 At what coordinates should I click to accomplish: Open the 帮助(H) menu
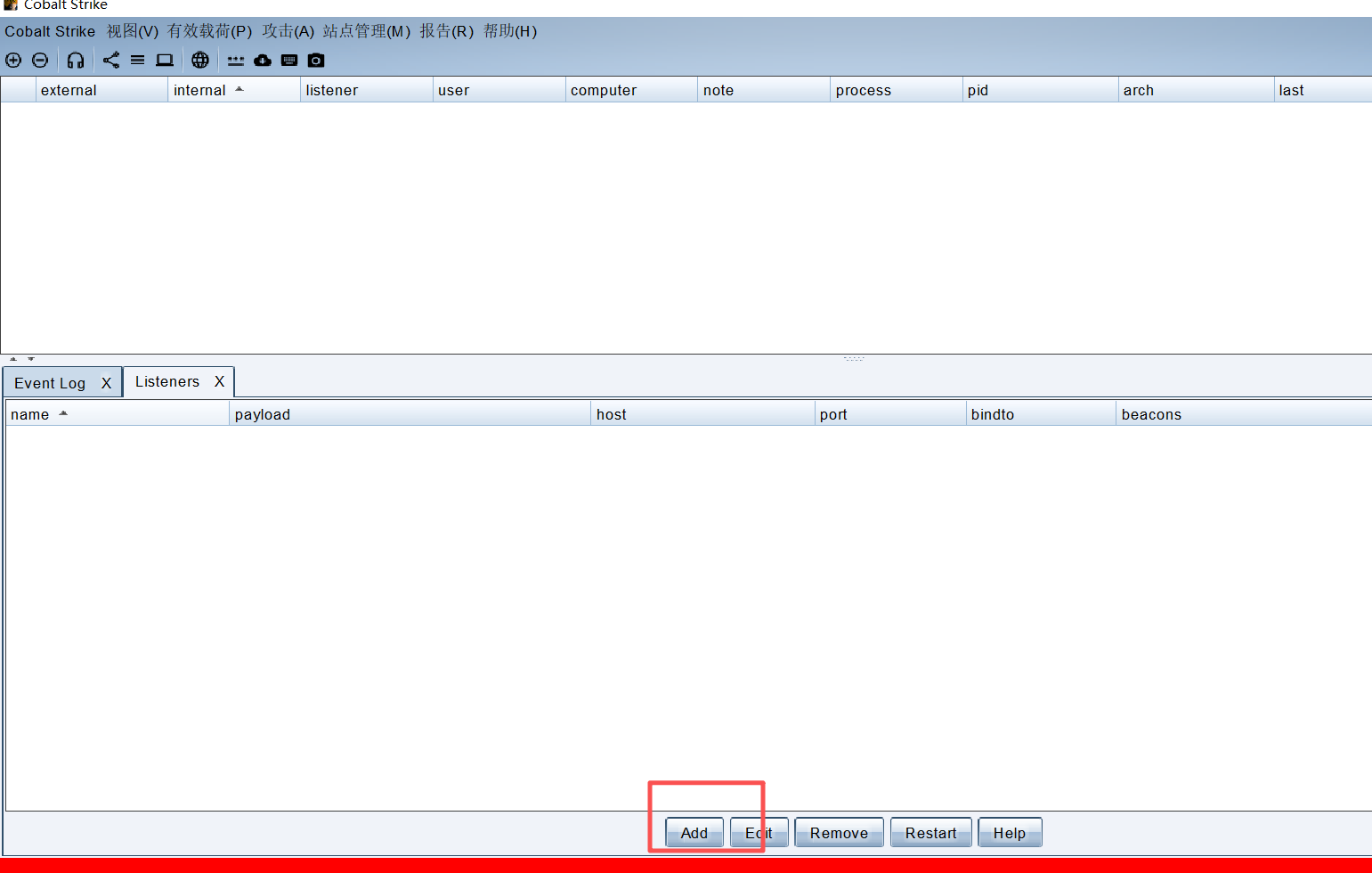(510, 31)
